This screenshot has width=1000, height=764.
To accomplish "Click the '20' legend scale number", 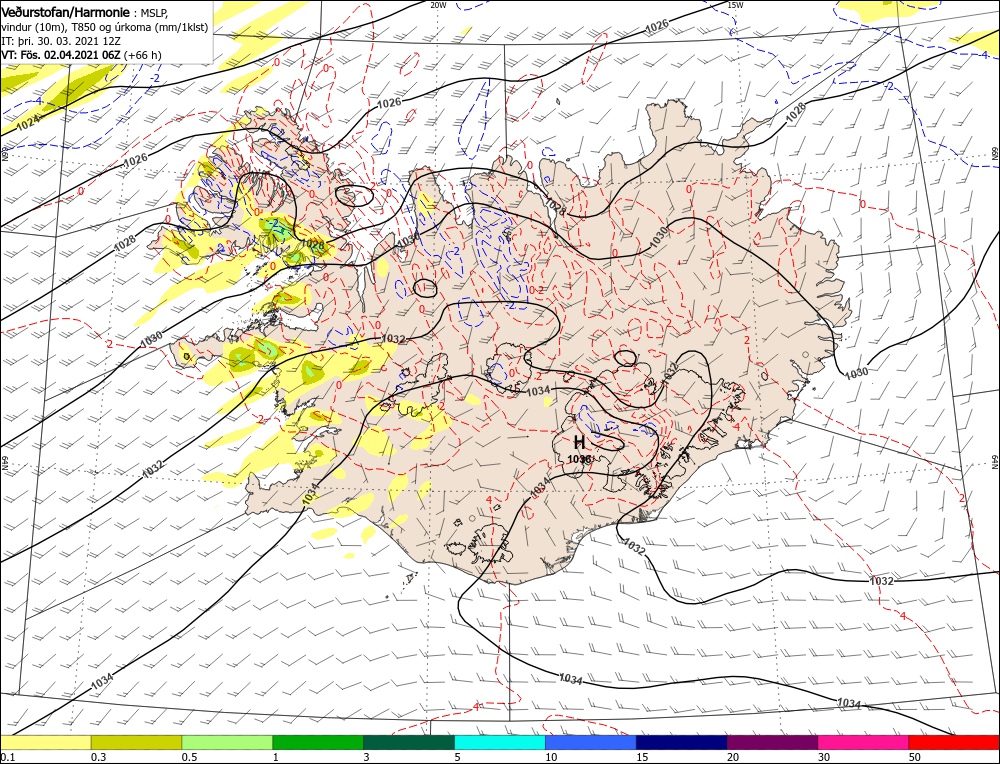I will pos(733,756).
